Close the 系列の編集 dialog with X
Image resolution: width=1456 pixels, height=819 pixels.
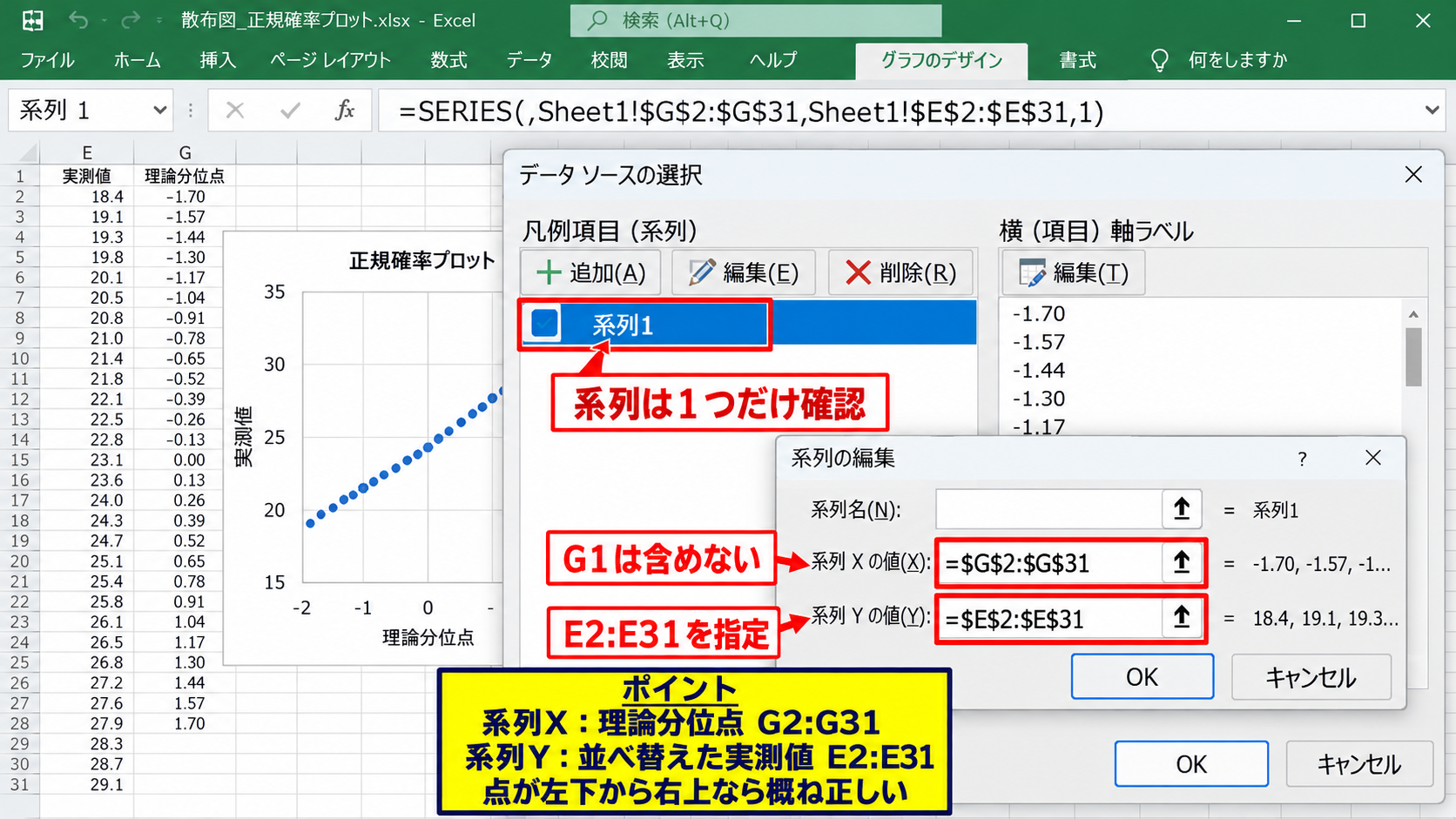point(1373,458)
